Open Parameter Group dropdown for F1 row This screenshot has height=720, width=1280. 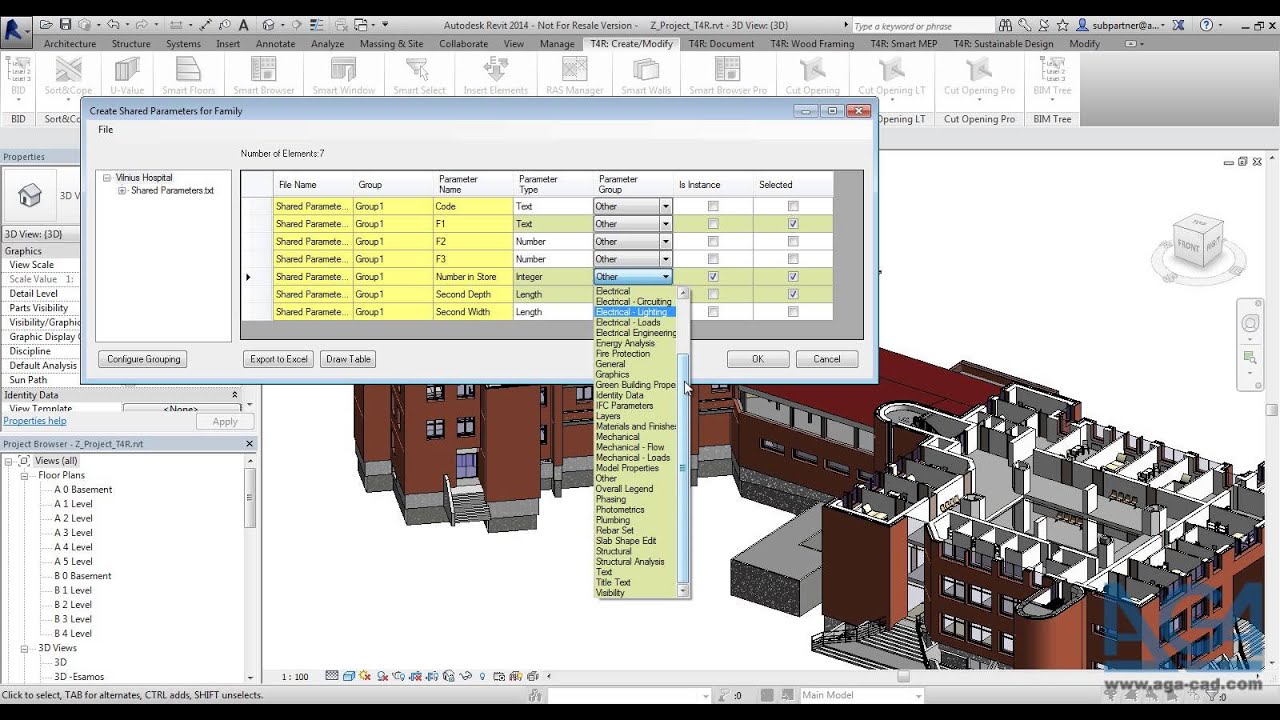(x=665, y=224)
